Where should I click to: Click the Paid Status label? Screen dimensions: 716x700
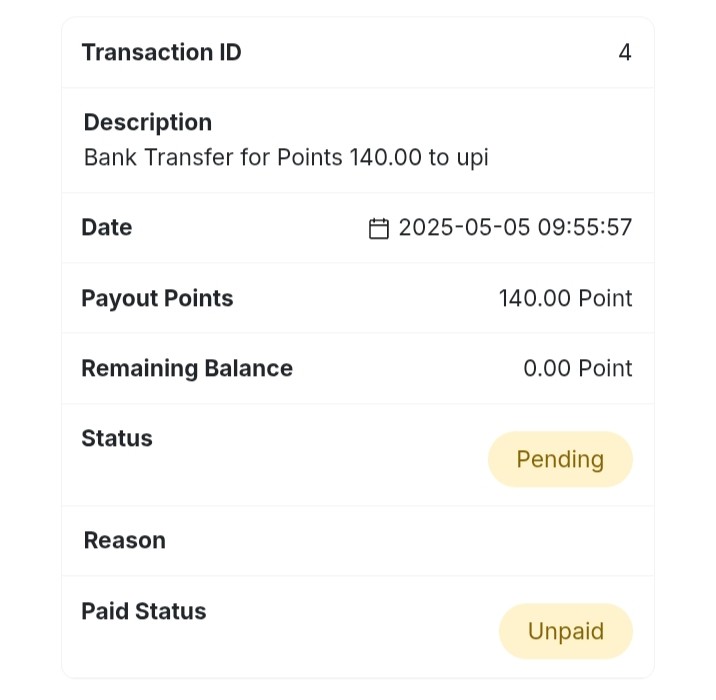click(x=144, y=611)
